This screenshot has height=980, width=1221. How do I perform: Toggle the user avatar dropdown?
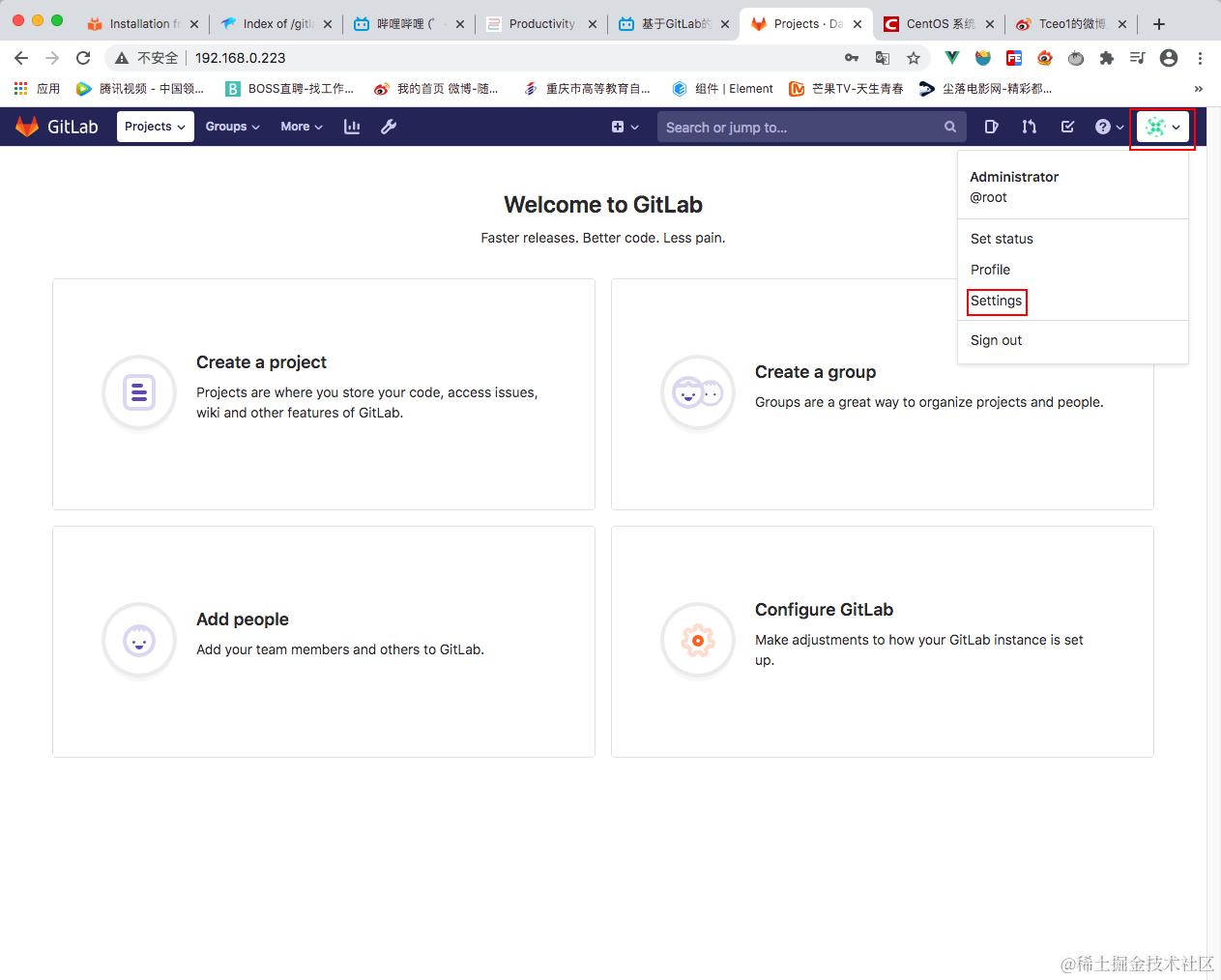[x=1163, y=127]
